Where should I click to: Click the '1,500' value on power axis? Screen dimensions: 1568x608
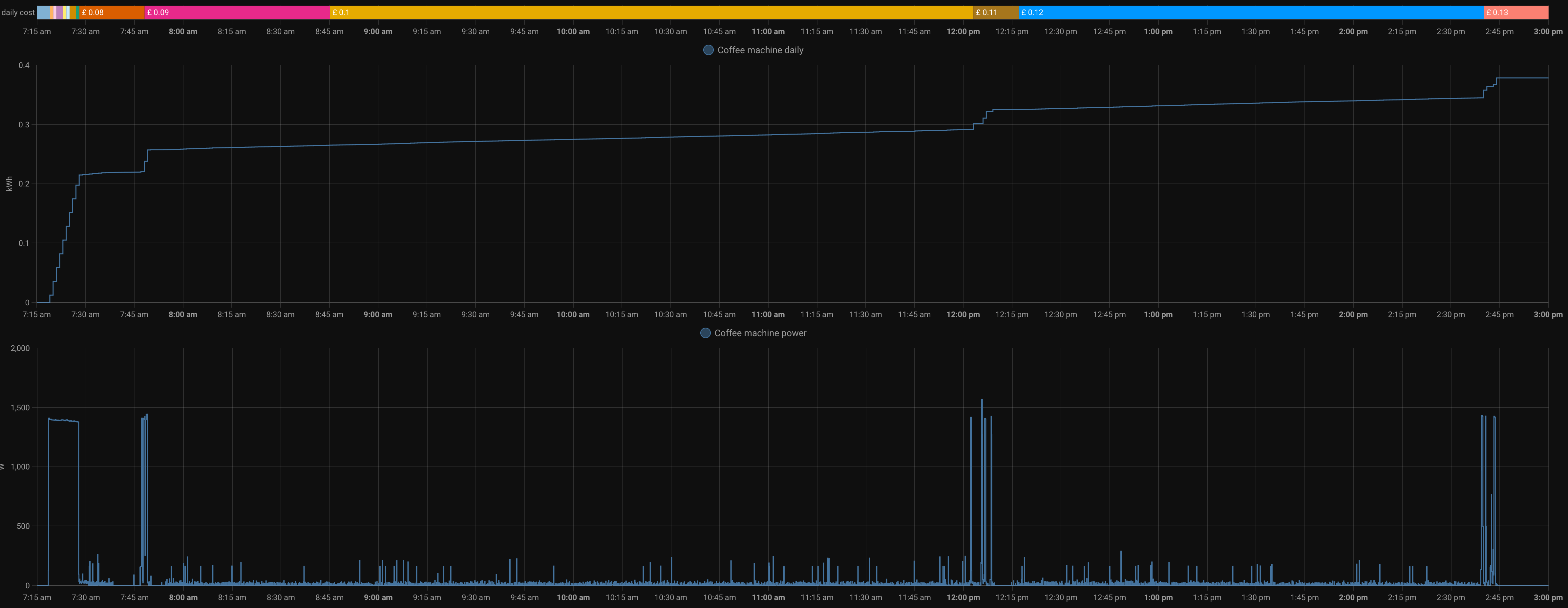20,407
